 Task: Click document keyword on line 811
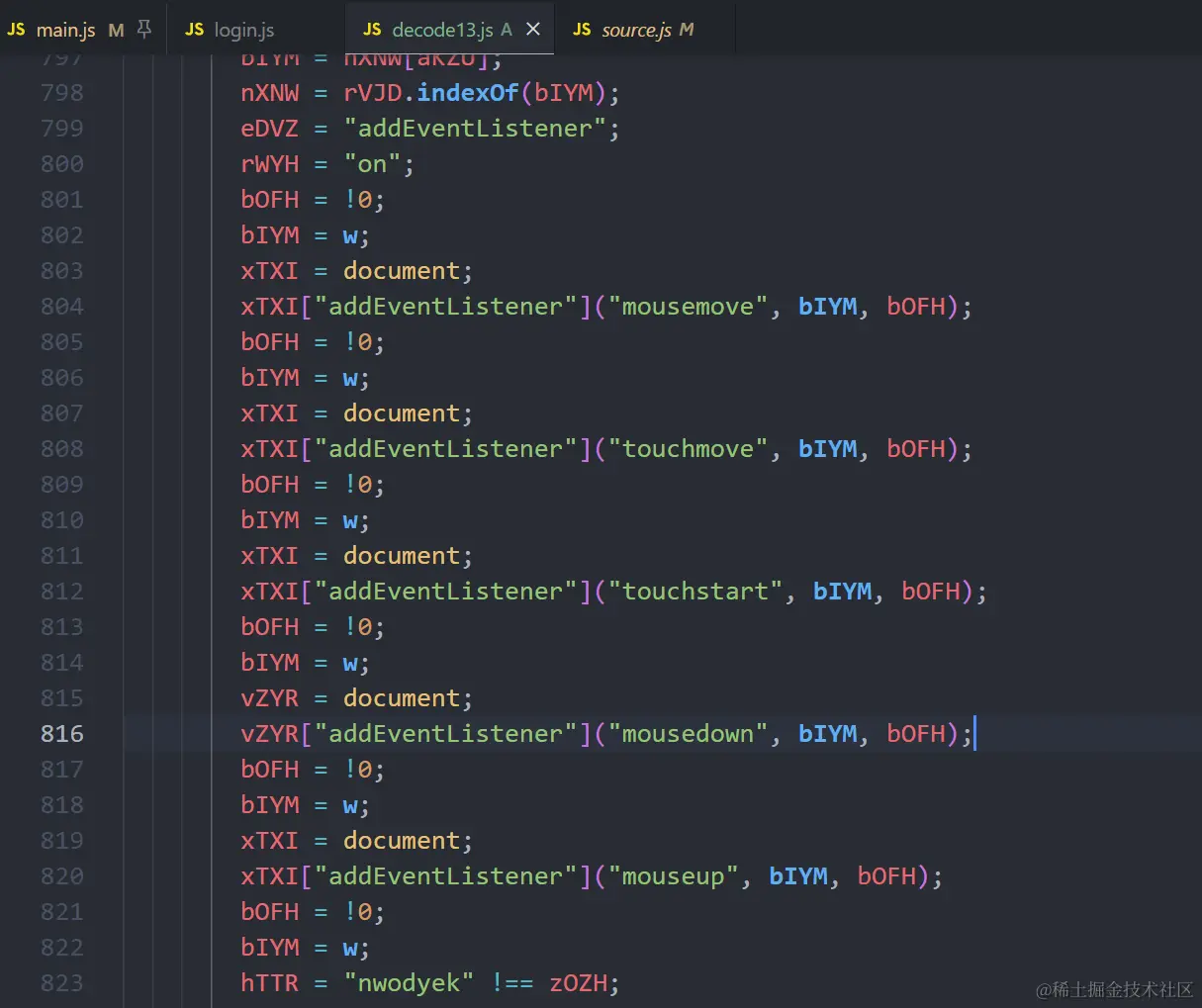[402, 556]
